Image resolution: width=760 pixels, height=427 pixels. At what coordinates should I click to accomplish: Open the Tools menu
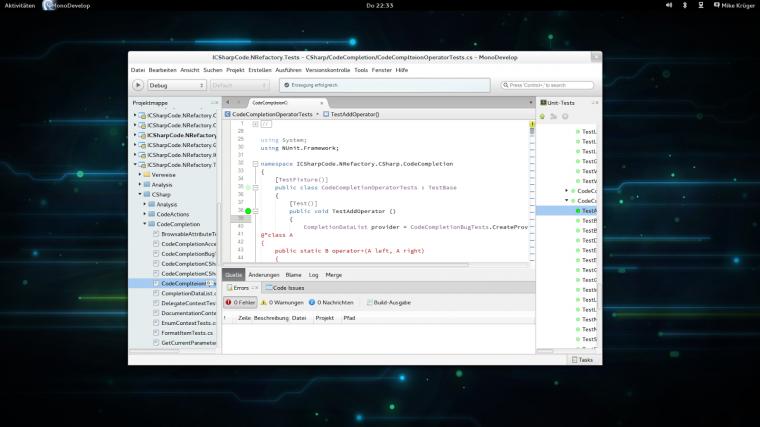click(361, 70)
